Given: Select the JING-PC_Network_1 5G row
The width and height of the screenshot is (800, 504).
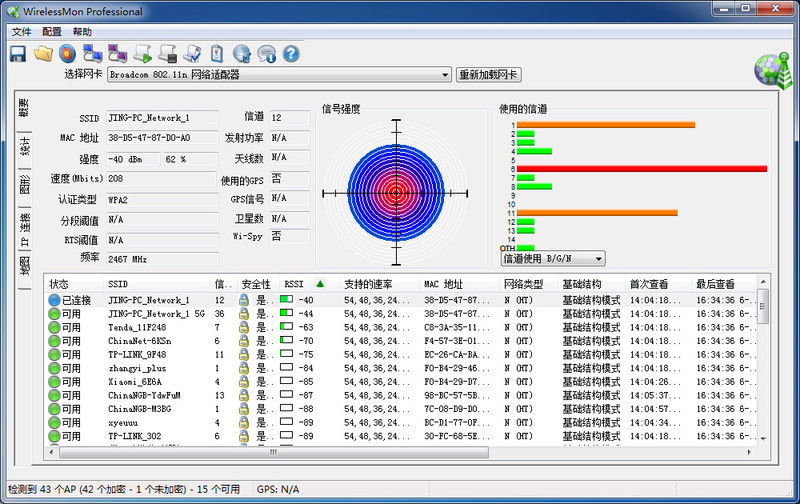Looking at the screenshot, I should 401,314.
